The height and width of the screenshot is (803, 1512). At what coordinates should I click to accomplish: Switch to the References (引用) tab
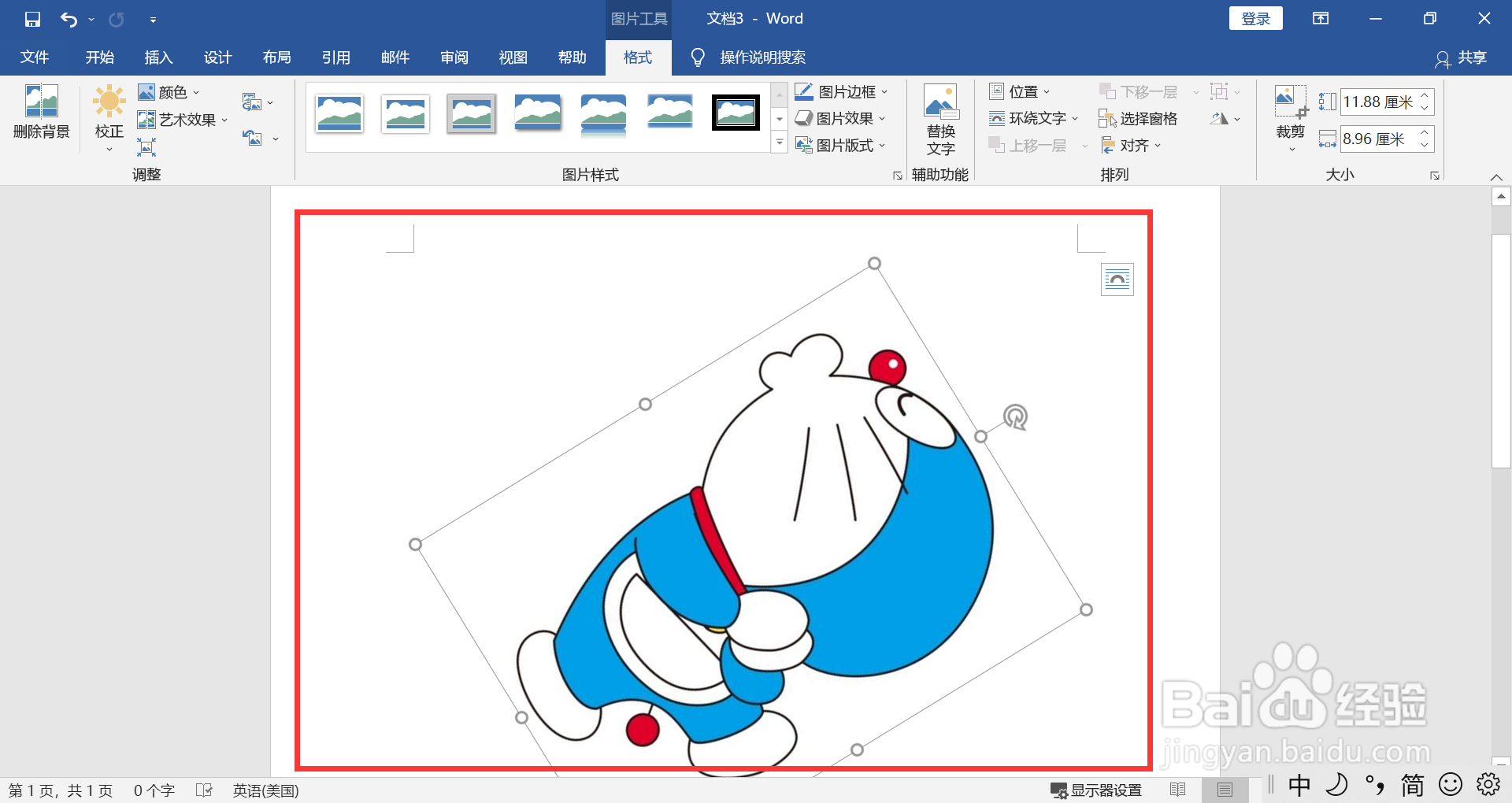tap(335, 57)
